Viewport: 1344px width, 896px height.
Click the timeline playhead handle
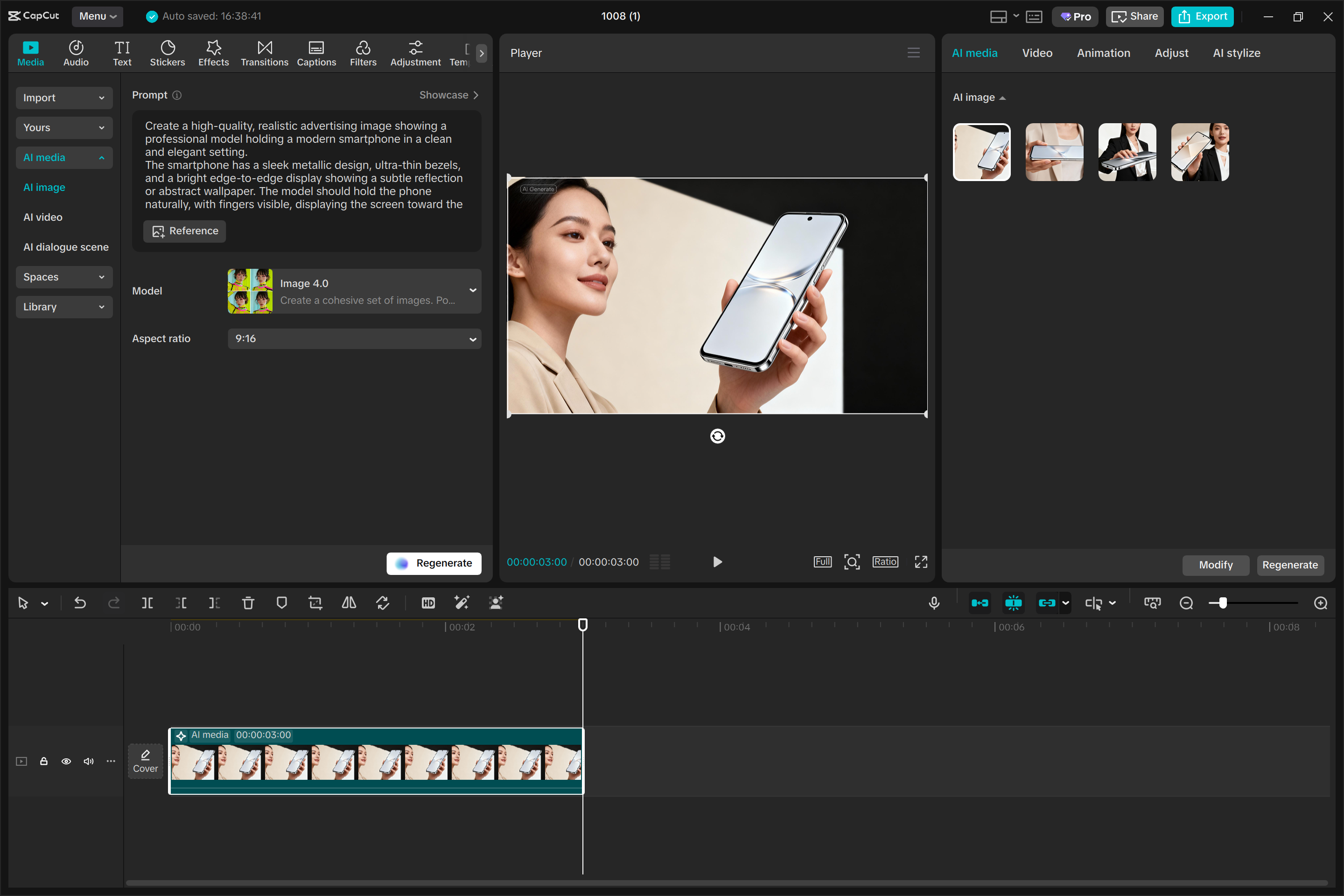click(583, 624)
